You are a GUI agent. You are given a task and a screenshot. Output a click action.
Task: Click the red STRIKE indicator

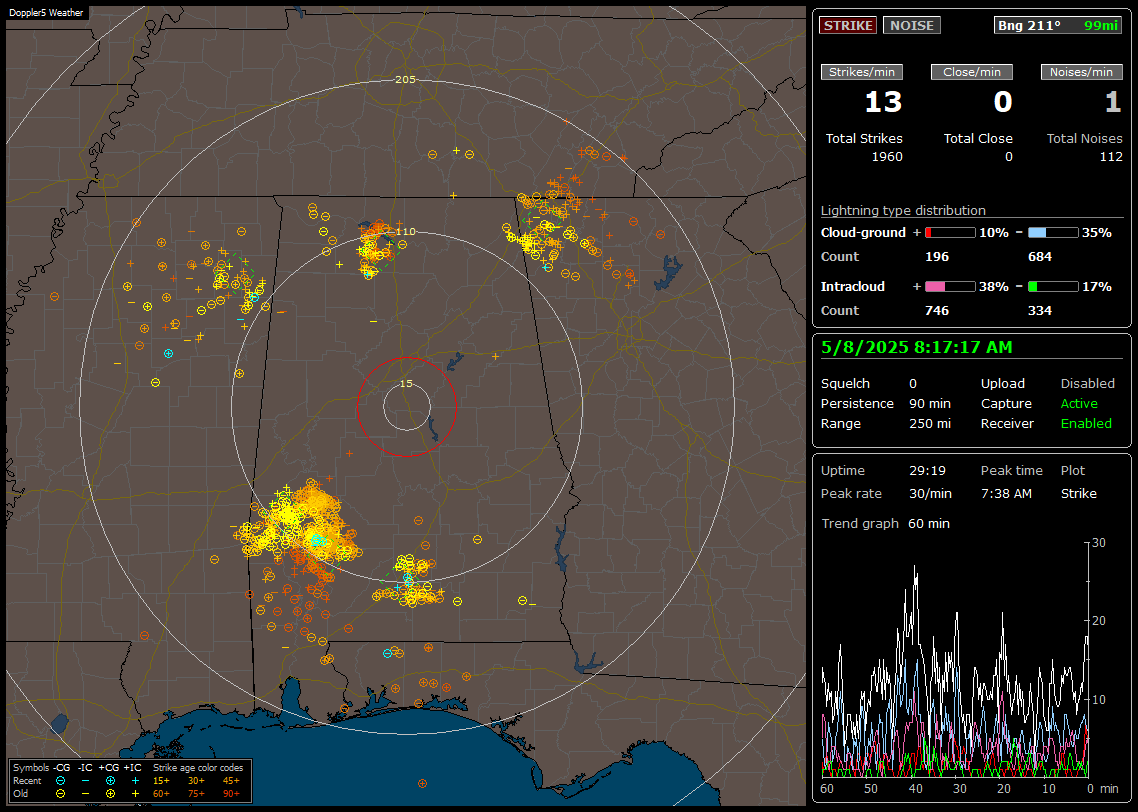(848, 25)
